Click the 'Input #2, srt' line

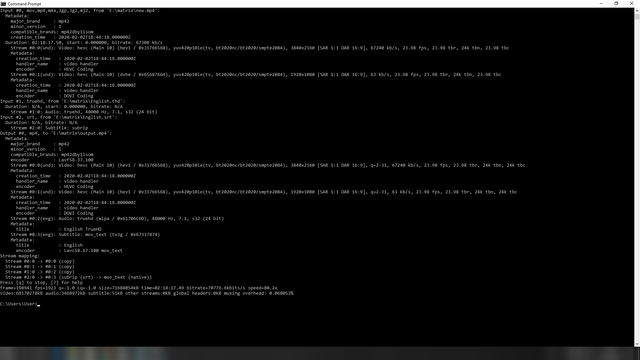(59, 117)
